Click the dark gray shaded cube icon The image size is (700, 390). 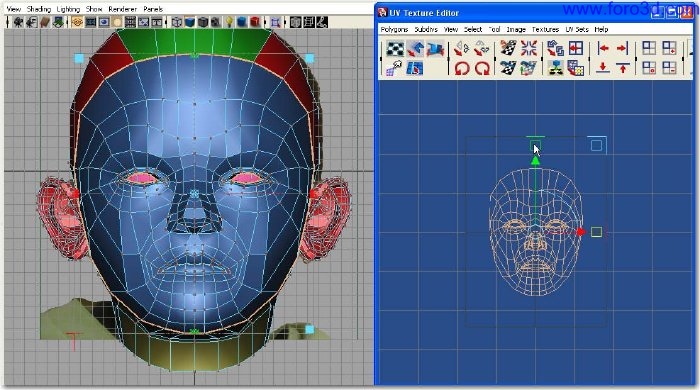(x=203, y=22)
